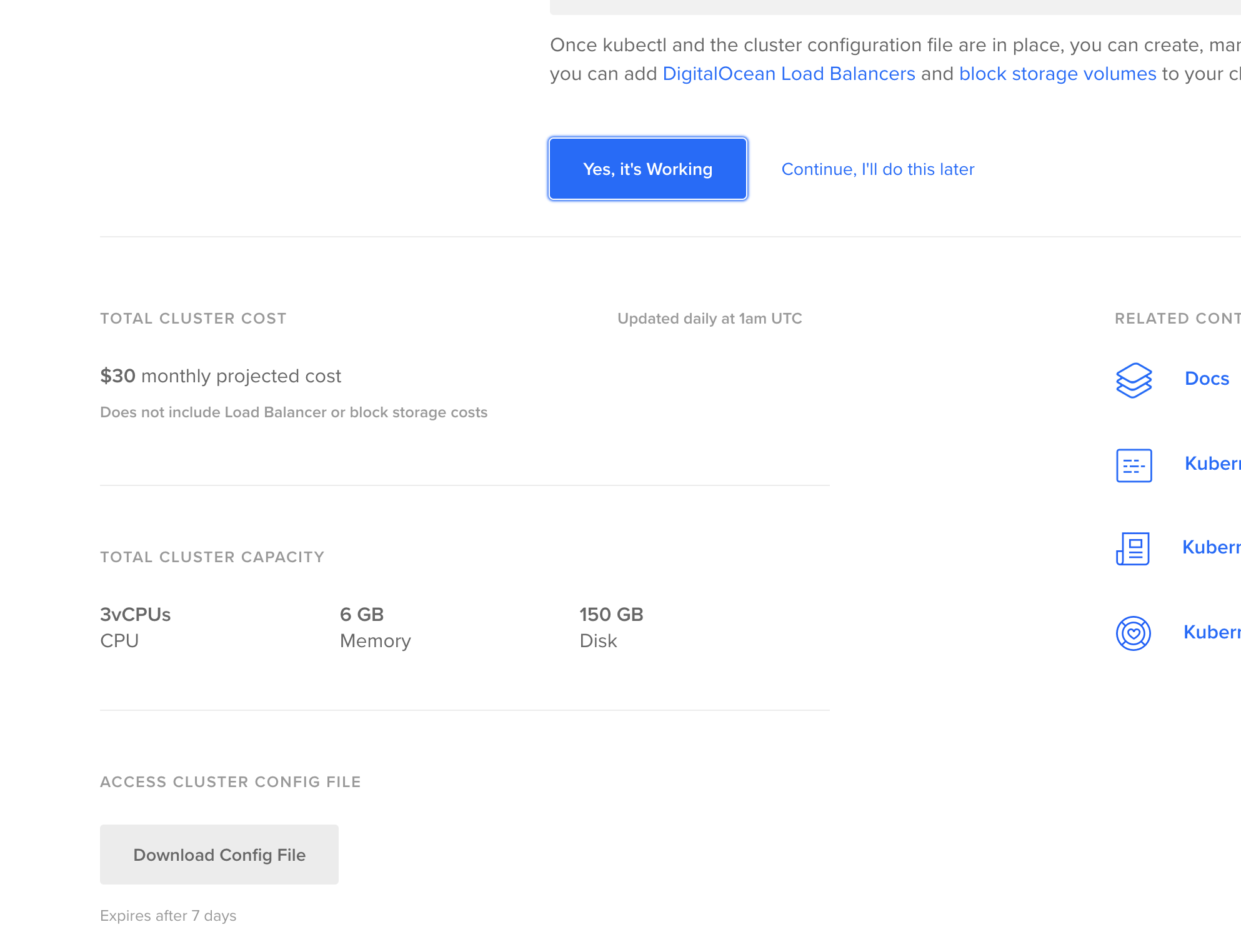Open DigitalOcean Load Balancers link
The height and width of the screenshot is (952, 1241).
(789, 74)
